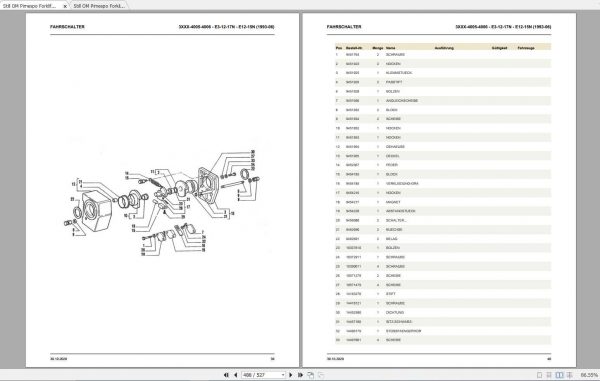Go to the next page
The image size is (600, 381).
(x=291, y=375)
